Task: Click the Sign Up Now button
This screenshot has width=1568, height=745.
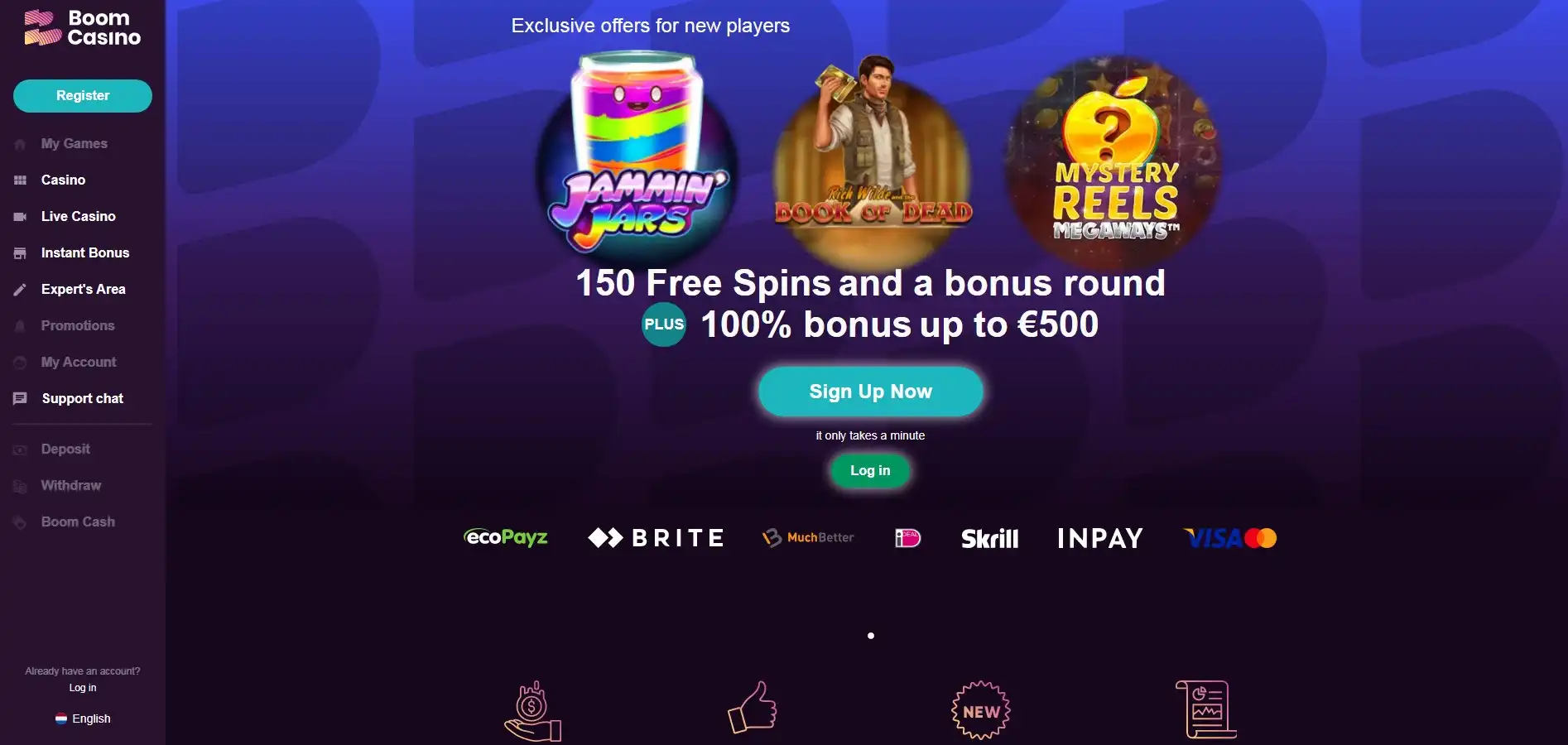Action: 871,392
